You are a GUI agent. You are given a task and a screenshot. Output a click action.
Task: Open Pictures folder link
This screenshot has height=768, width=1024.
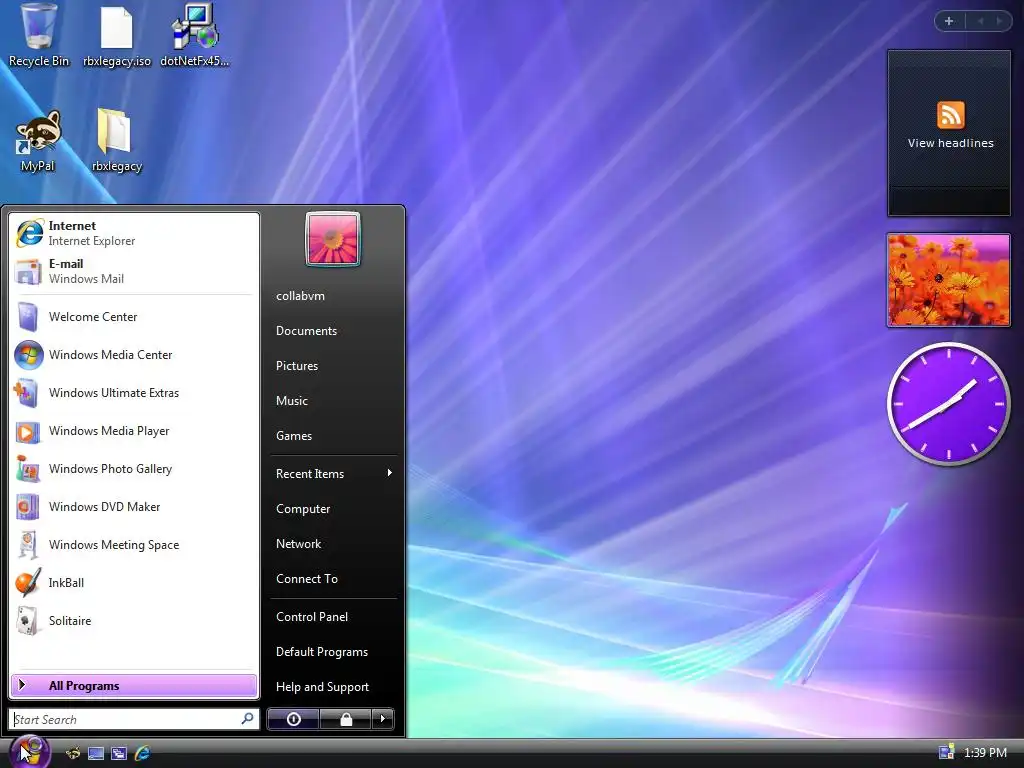296,366
